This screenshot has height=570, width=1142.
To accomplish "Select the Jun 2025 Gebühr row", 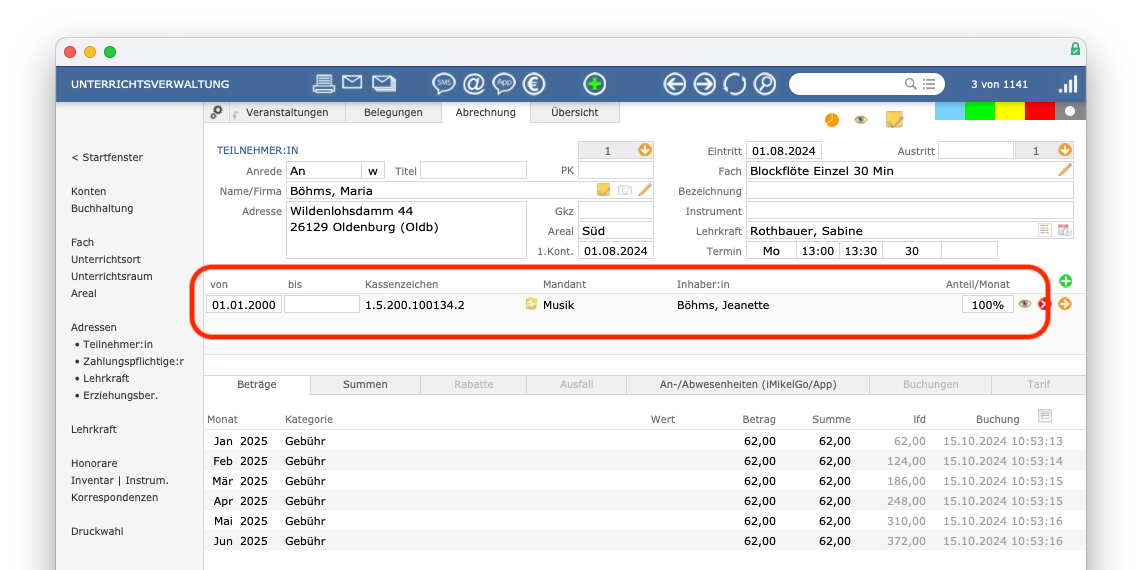I will pyautogui.click(x=644, y=541).
